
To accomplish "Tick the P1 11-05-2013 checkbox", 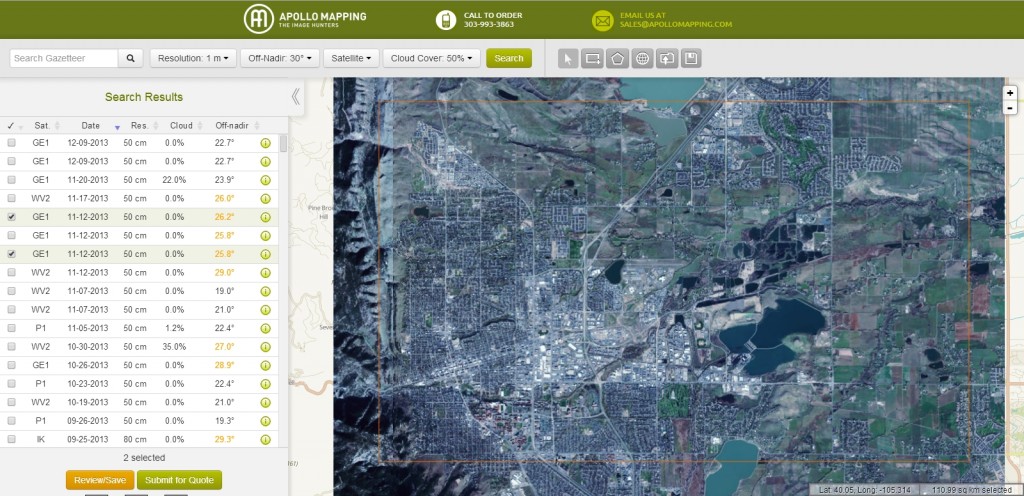I will (x=11, y=328).
